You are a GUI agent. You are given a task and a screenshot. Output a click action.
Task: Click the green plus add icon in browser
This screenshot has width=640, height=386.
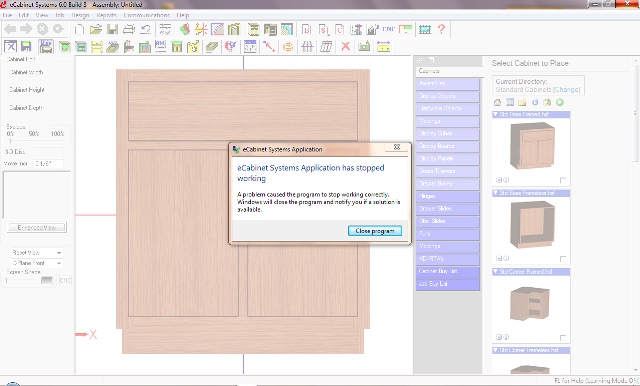pyautogui.click(x=560, y=102)
